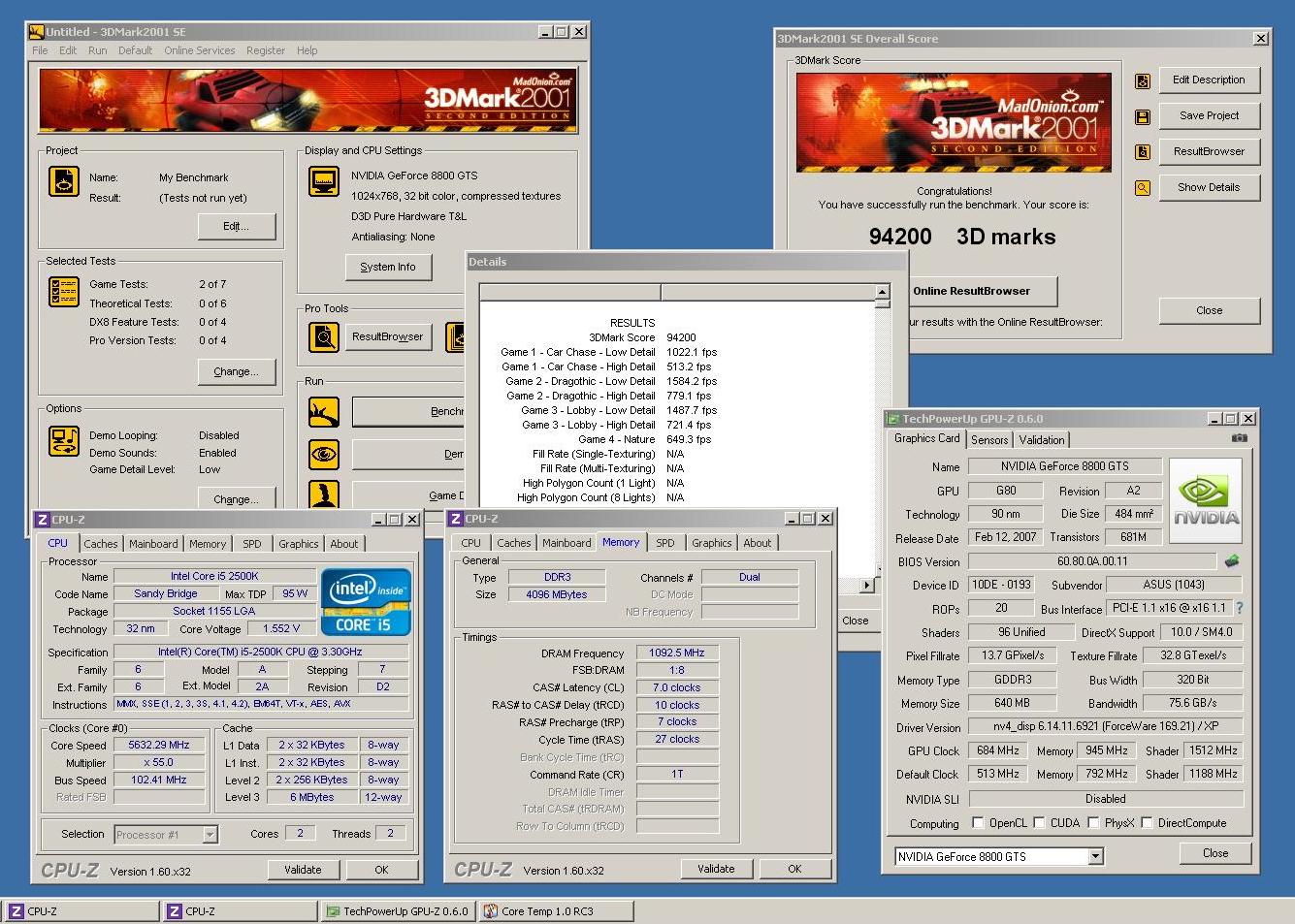The image size is (1295, 924).
Task: Click the second CPU-Z taskbar button
Action: 241,911
